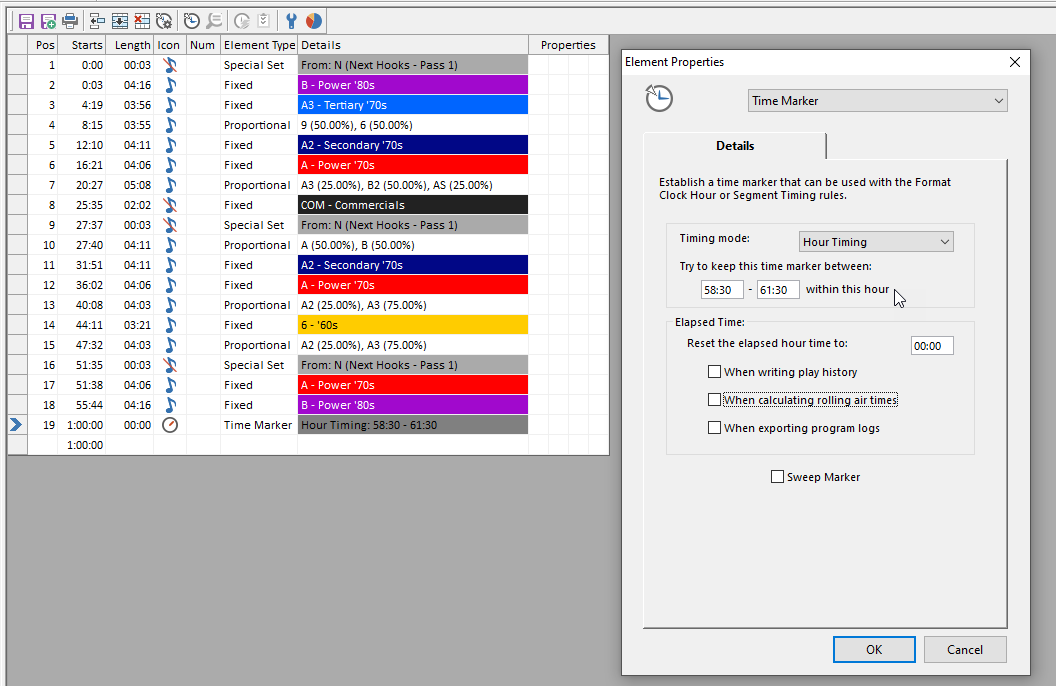
Task: Select the yellow 6 - '60s row
Action: click(413, 325)
